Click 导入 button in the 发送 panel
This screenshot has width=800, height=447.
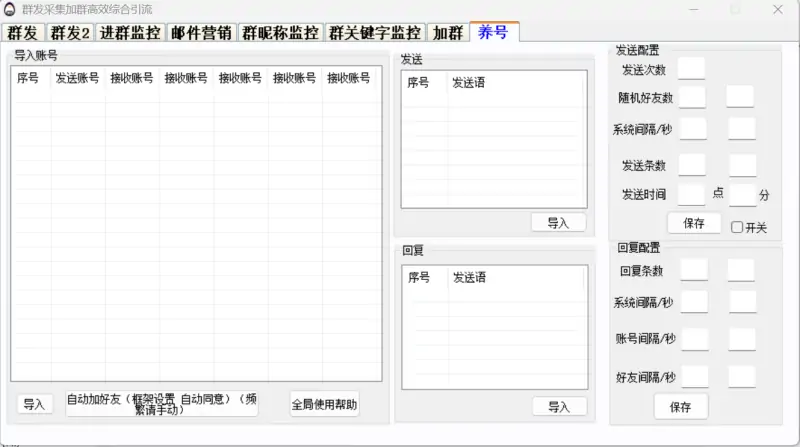[x=558, y=223]
